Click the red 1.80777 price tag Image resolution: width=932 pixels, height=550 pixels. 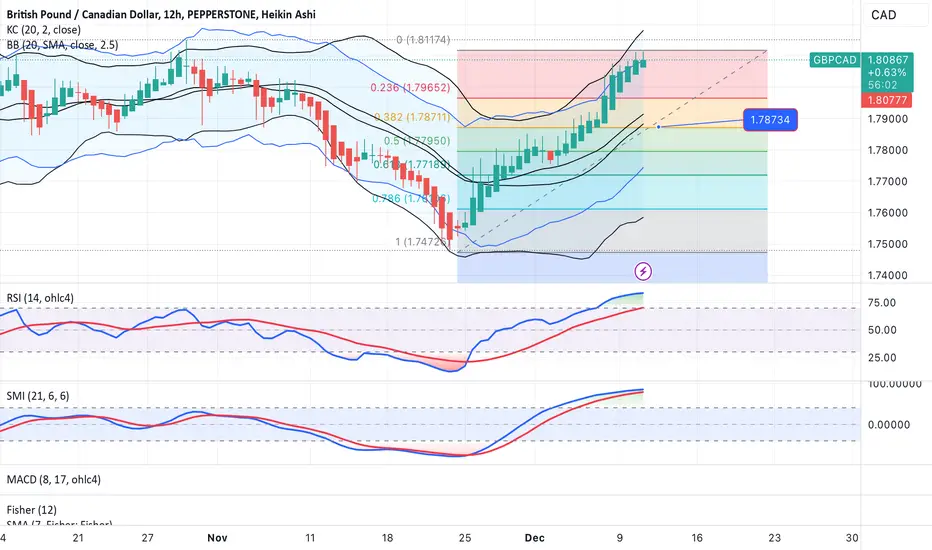pyautogui.click(x=886, y=100)
